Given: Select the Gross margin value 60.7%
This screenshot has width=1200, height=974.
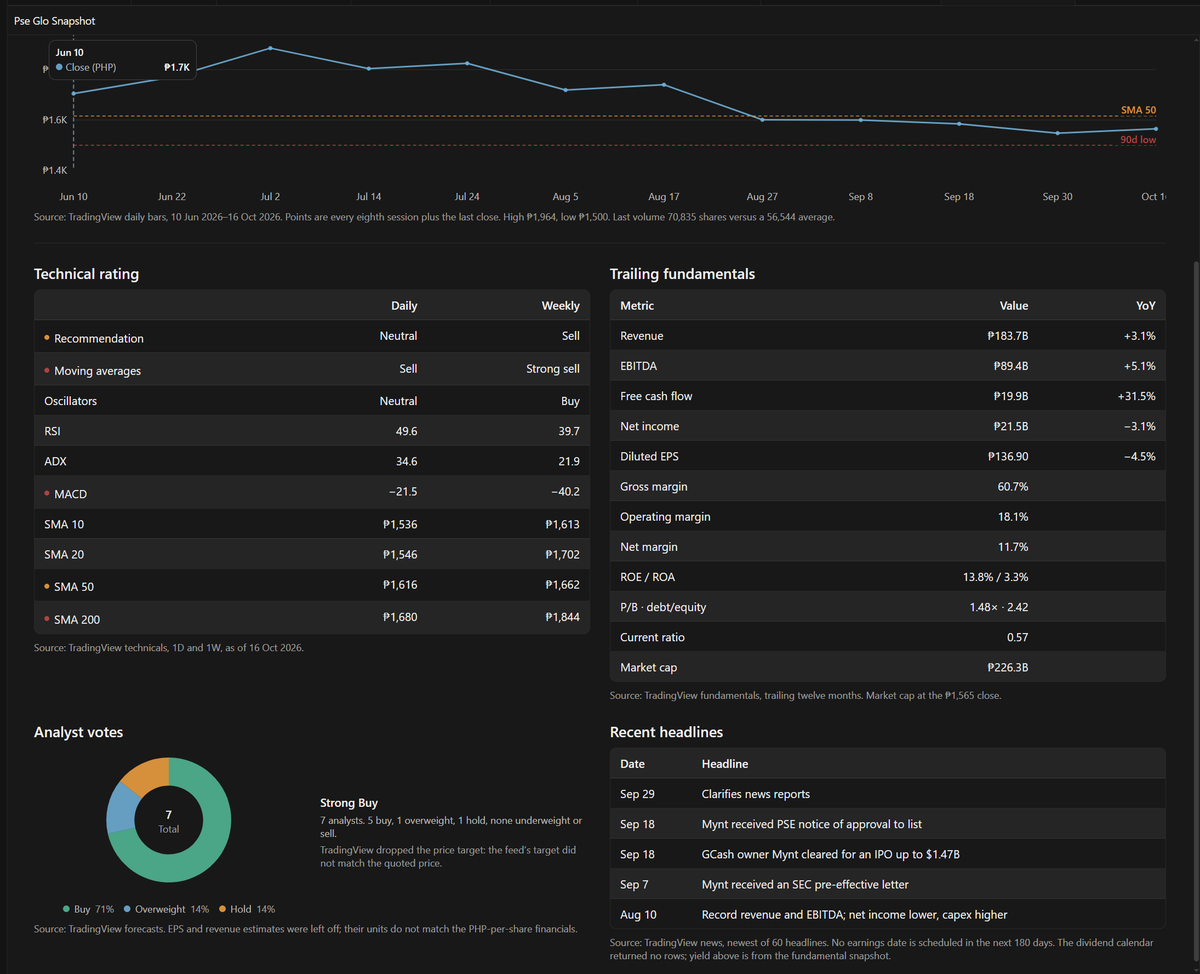Looking at the screenshot, I should click(x=1012, y=486).
